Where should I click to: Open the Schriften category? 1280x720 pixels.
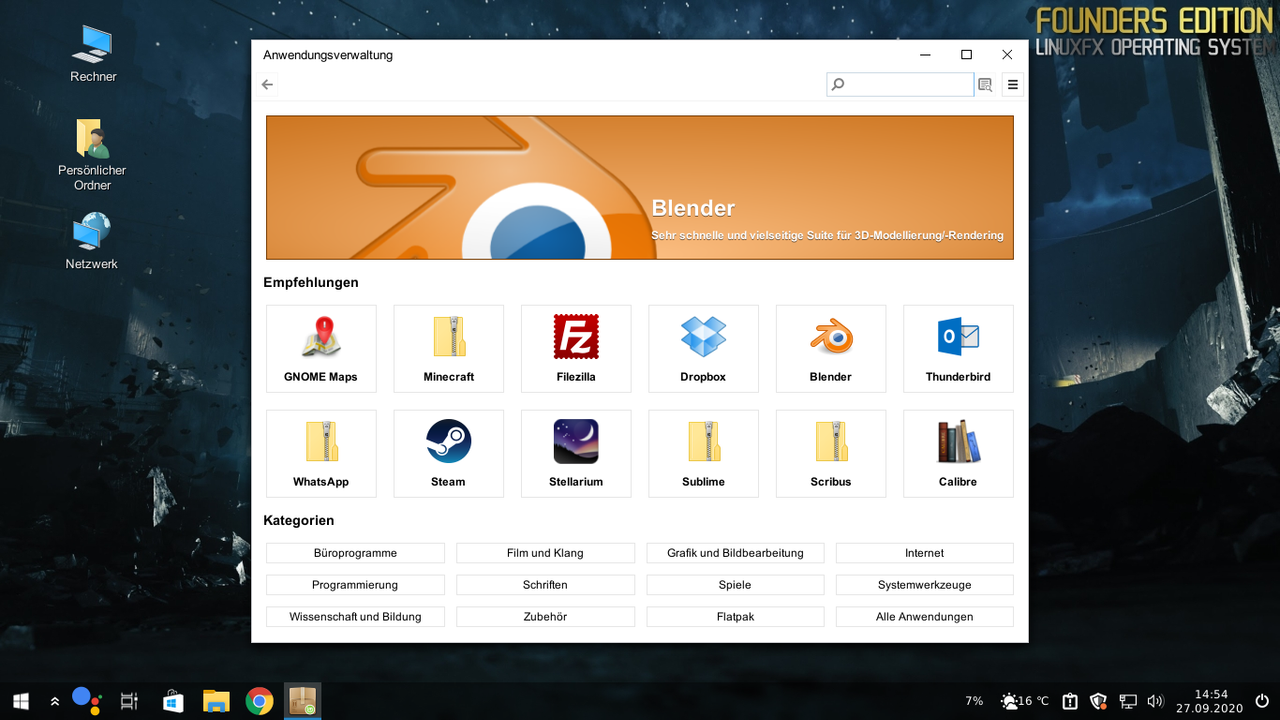[x=545, y=585]
